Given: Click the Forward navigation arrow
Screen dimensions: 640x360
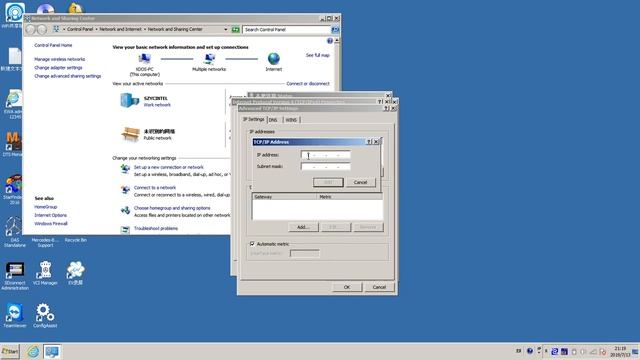Looking at the screenshot, I should pos(42,29).
